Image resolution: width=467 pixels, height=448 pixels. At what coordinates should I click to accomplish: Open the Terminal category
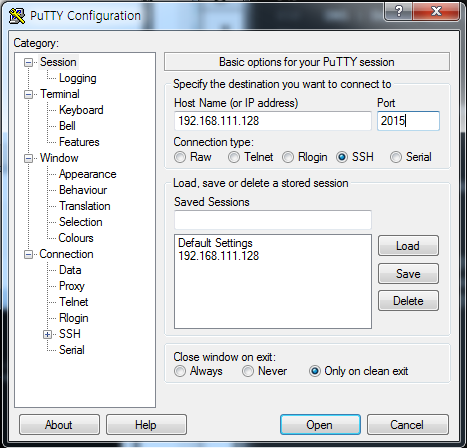[x=60, y=94]
